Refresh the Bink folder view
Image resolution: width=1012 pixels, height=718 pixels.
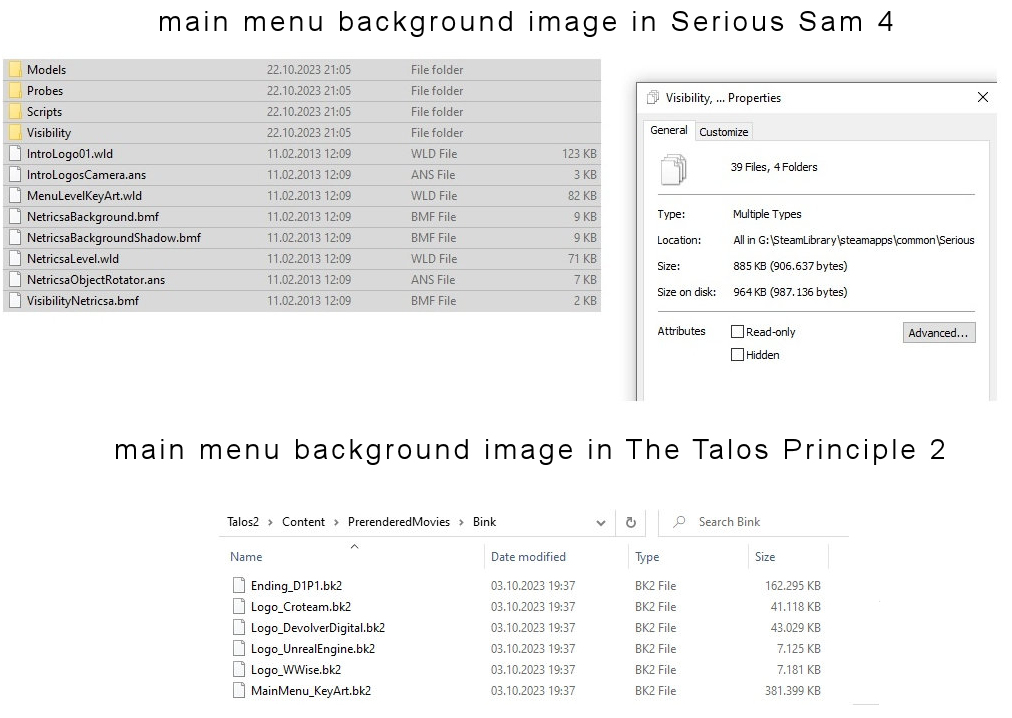click(631, 522)
